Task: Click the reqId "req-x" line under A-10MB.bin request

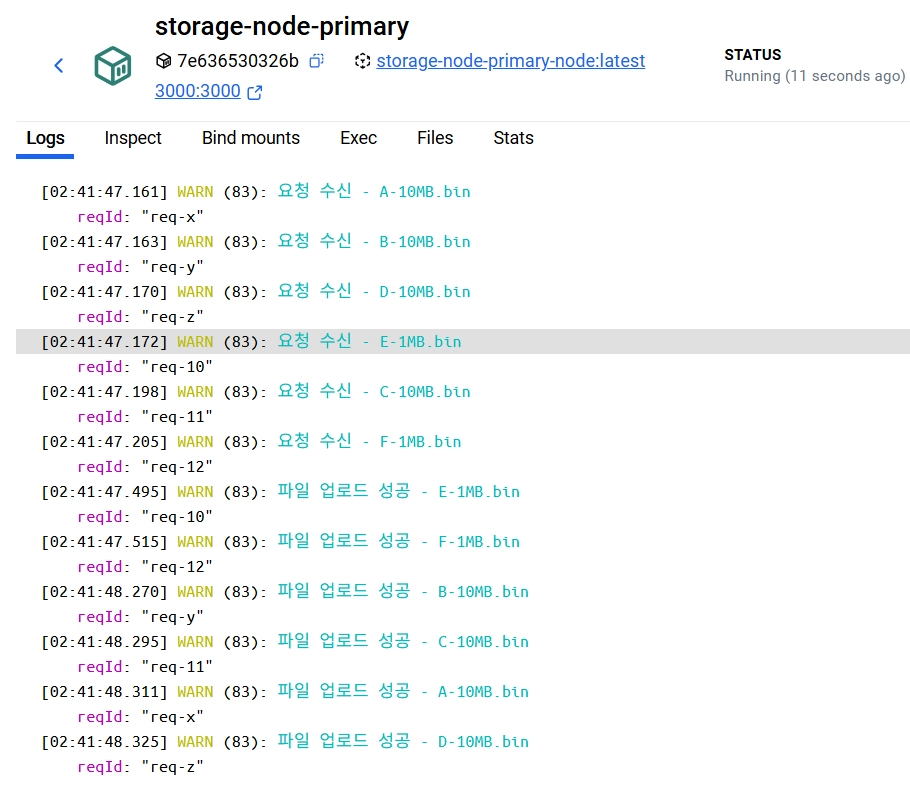Action: [x=140, y=217]
